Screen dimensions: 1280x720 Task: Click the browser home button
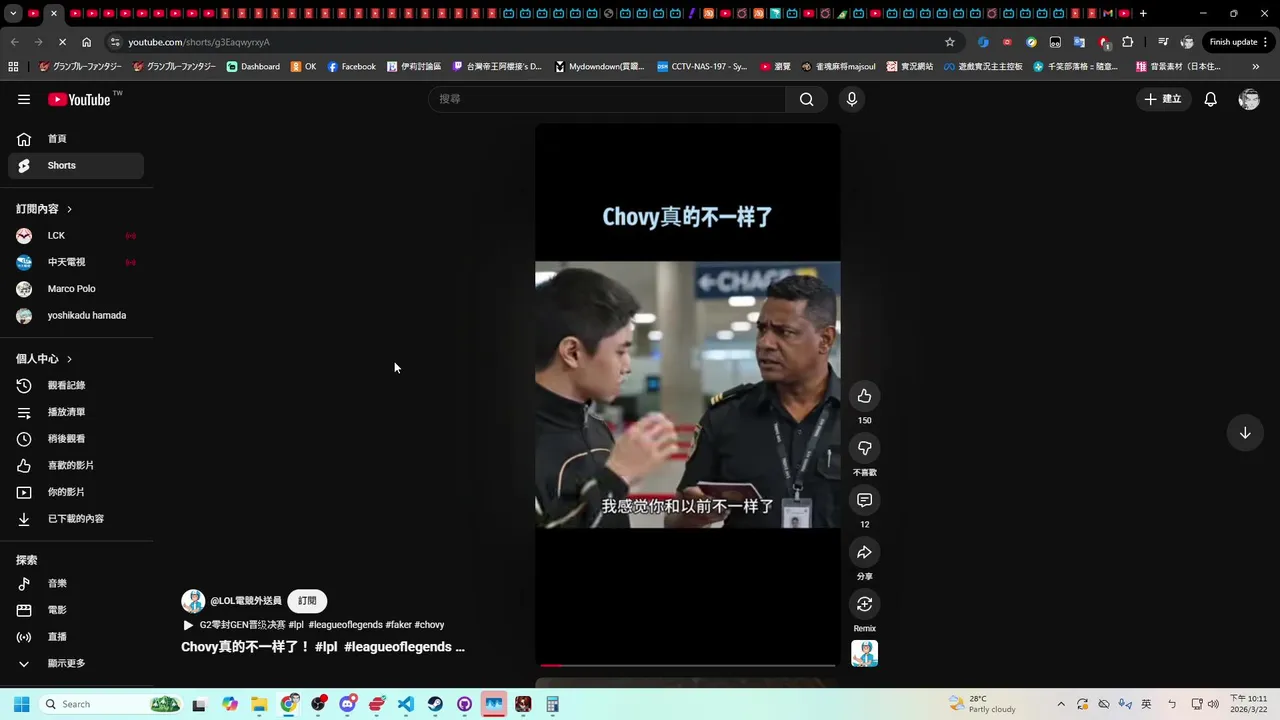point(86,42)
